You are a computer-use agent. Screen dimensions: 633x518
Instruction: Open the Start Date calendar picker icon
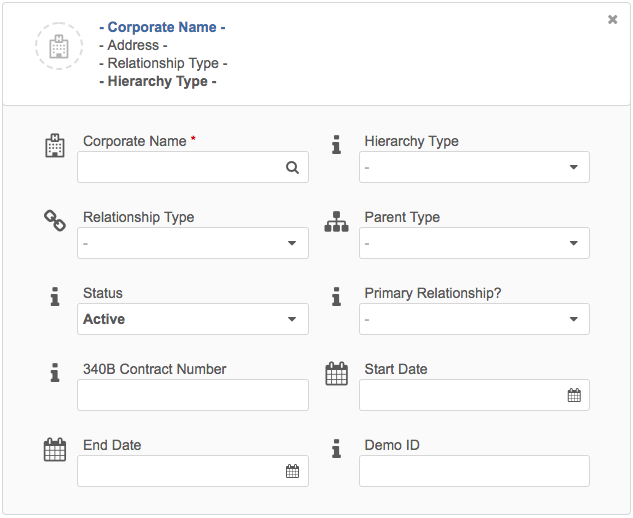click(574, 395)
